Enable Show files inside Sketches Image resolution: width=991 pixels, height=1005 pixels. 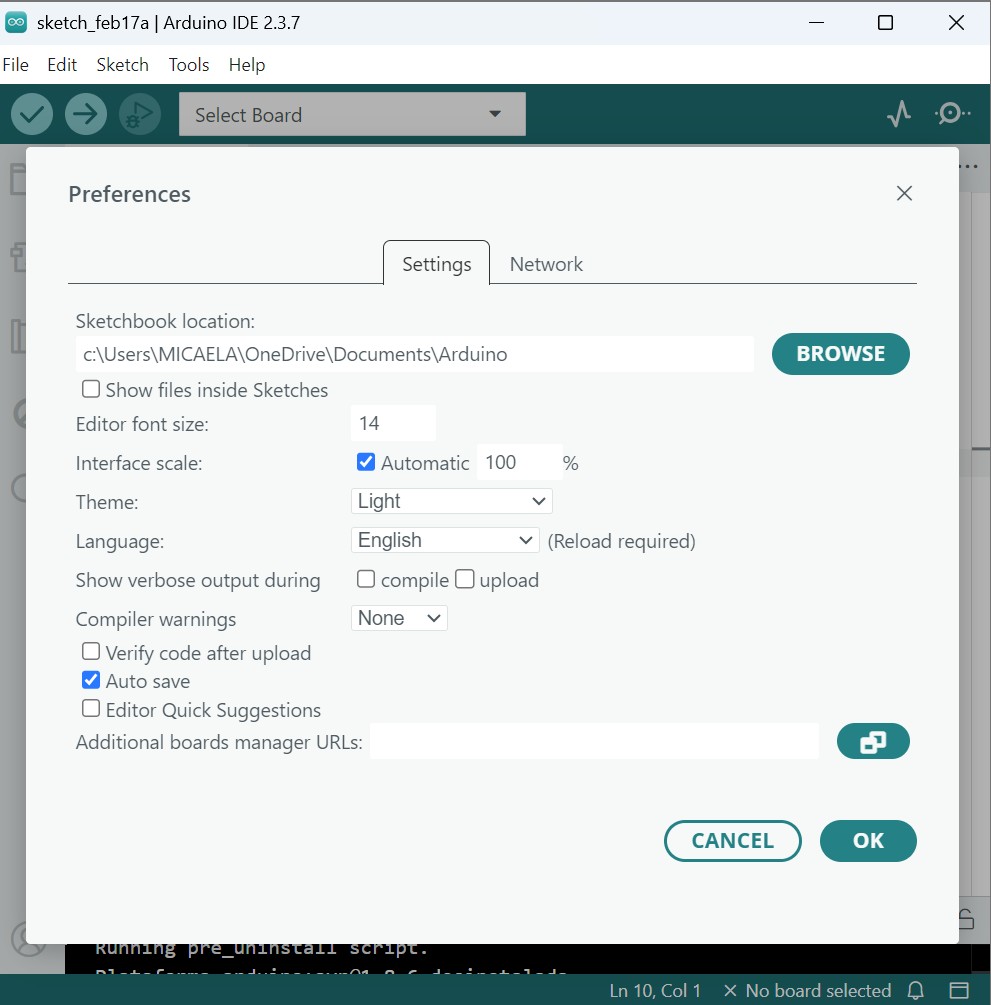click(x=91, y=389)
